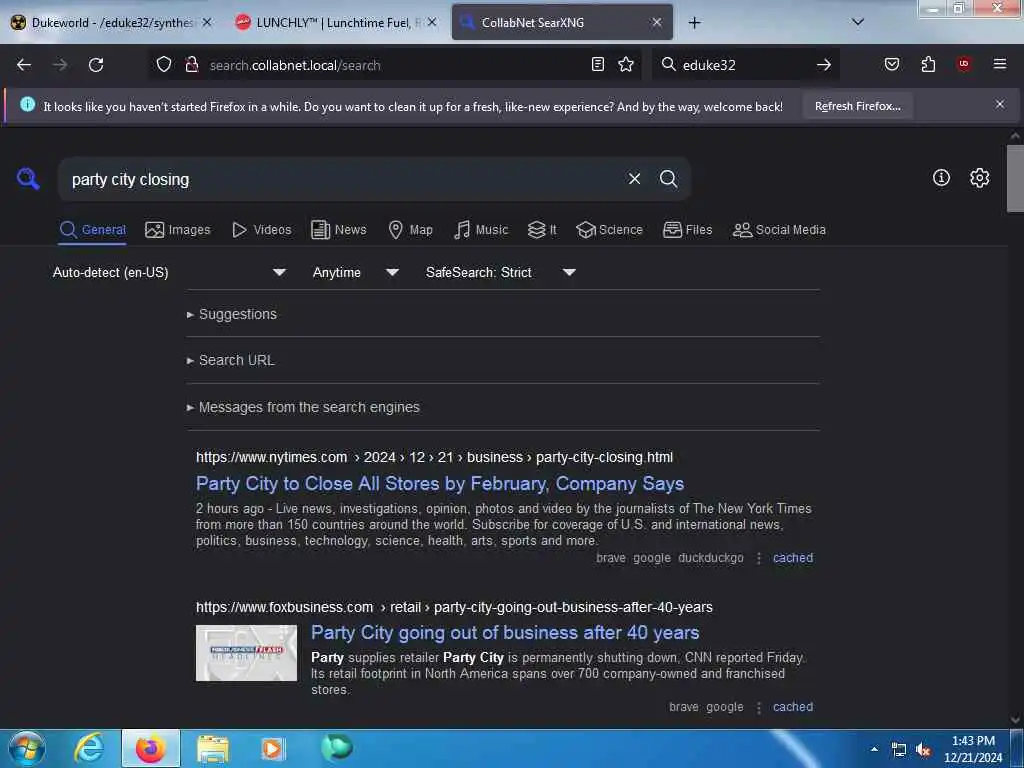
Task: Click the eduke32 browser search box
Action: pyautogui.click(x=744, y=65)
